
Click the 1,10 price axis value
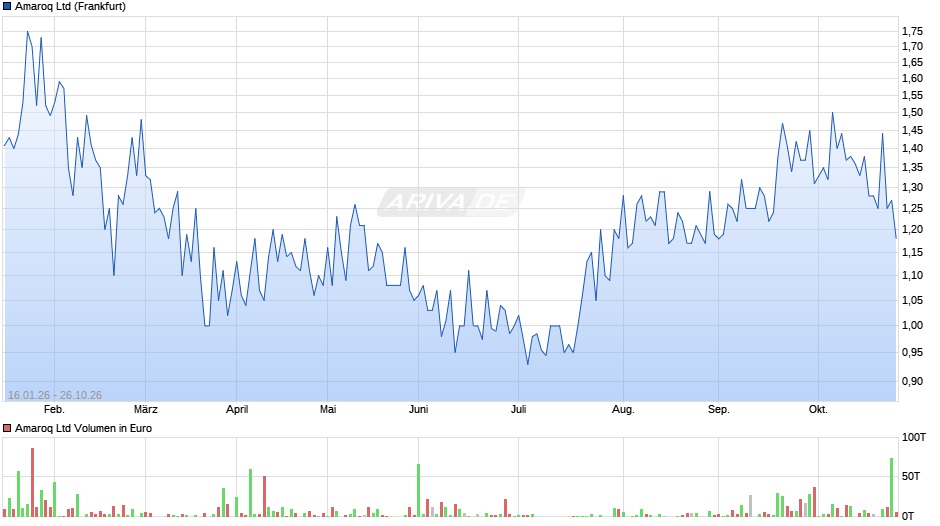pyautogui.click(x=912, y=275)
